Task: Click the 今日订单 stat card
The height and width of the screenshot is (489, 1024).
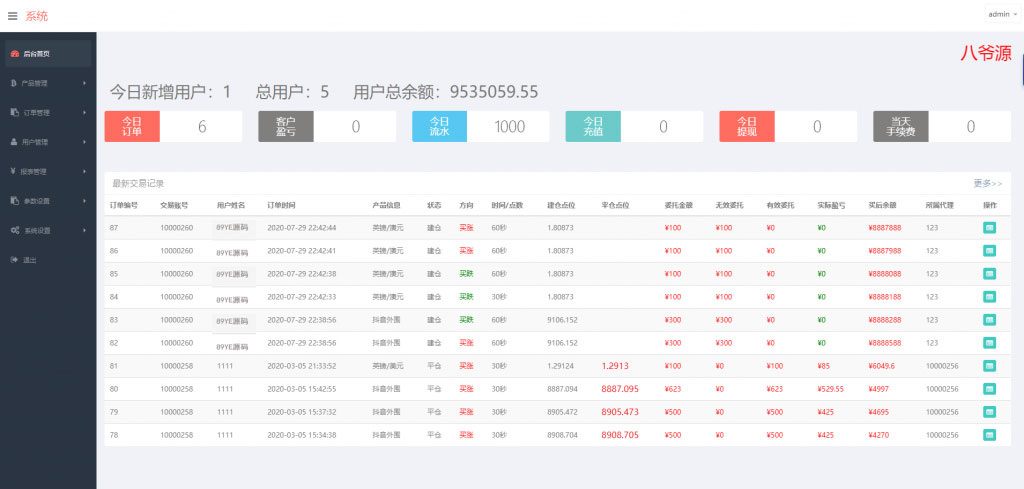Action: point(173,127)
